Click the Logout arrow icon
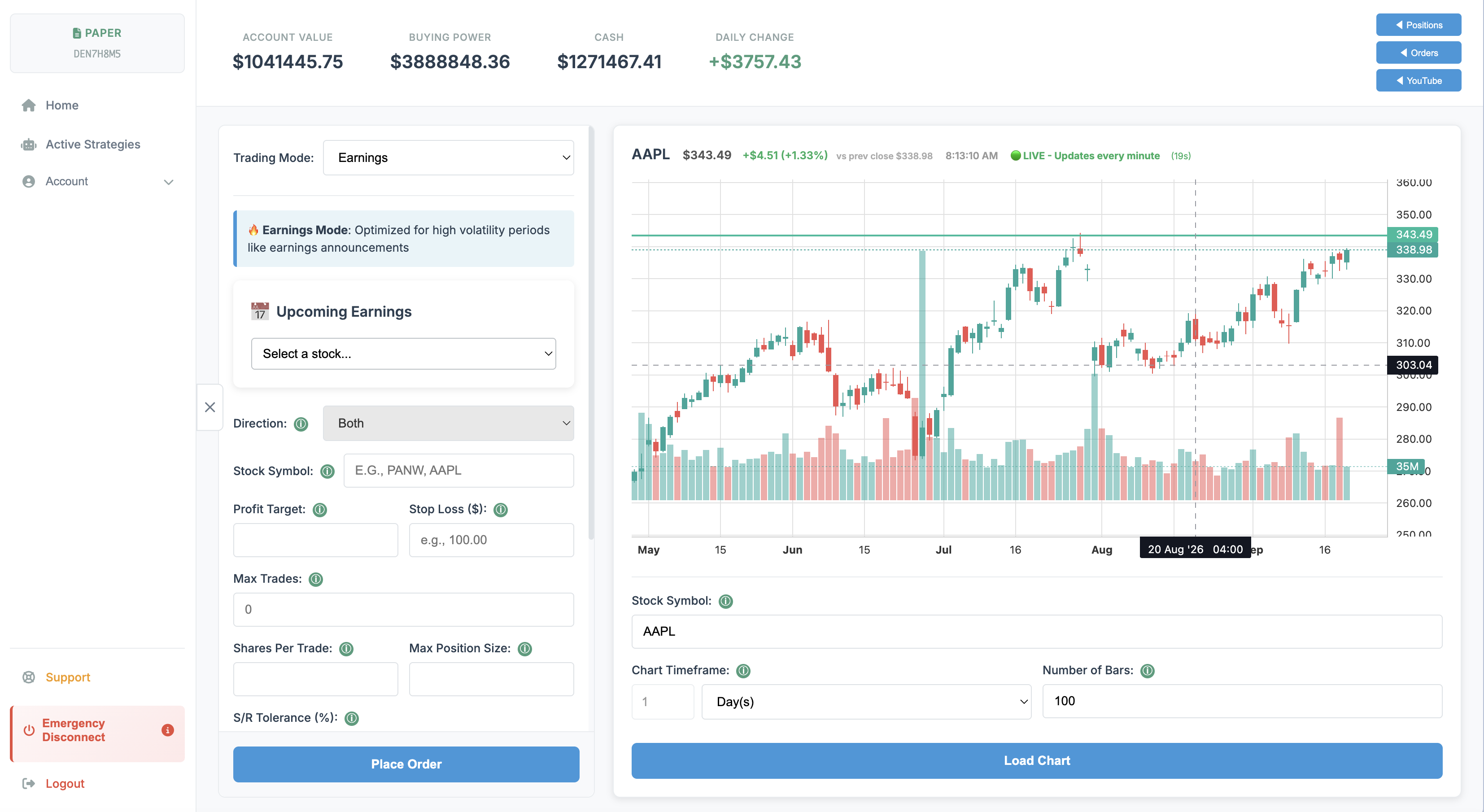The image size is (1484, 812). (x=29, y=783)
